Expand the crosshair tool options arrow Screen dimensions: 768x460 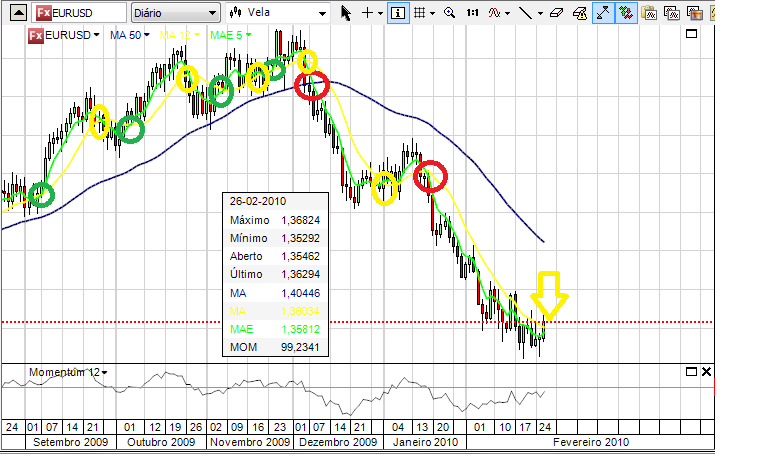point(381,14)
